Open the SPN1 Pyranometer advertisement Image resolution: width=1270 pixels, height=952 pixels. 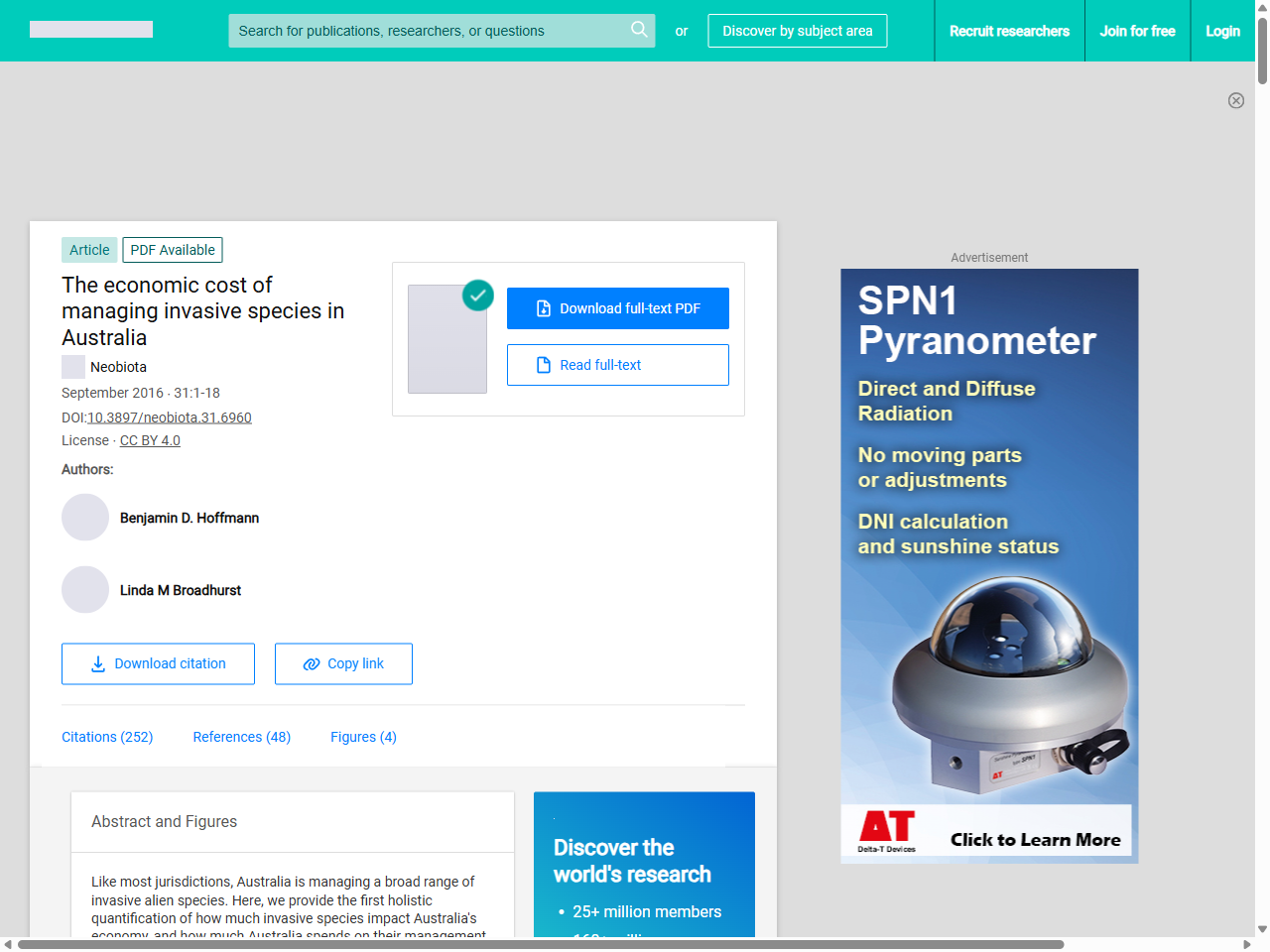tap(989, 565)
